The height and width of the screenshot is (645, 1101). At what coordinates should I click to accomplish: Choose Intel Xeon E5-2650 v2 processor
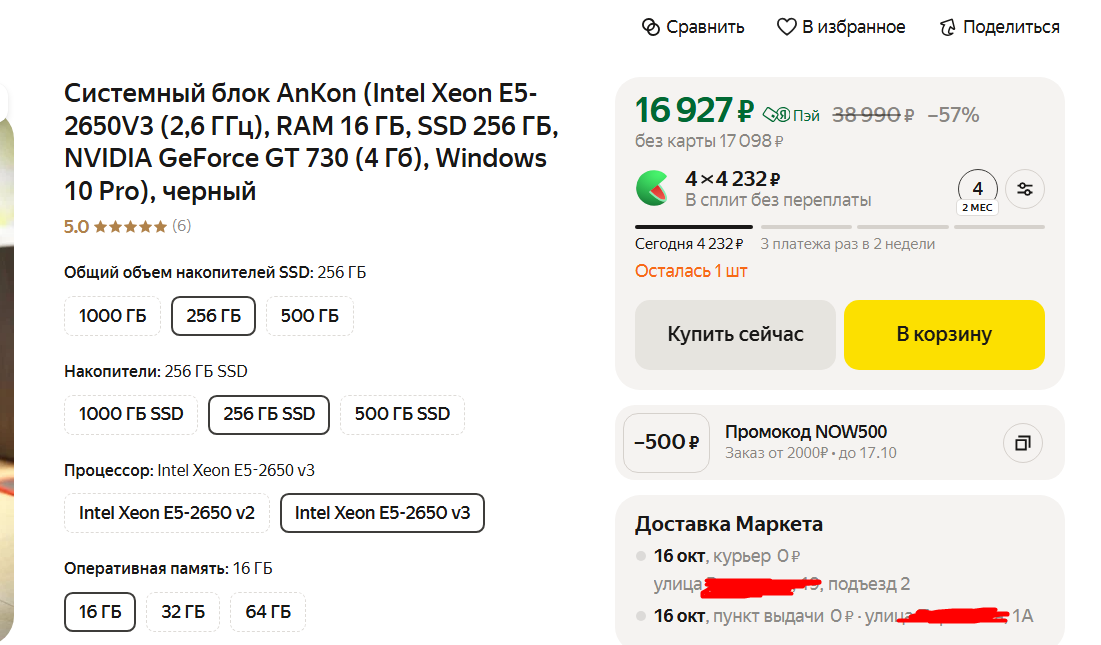click(167, 513)
